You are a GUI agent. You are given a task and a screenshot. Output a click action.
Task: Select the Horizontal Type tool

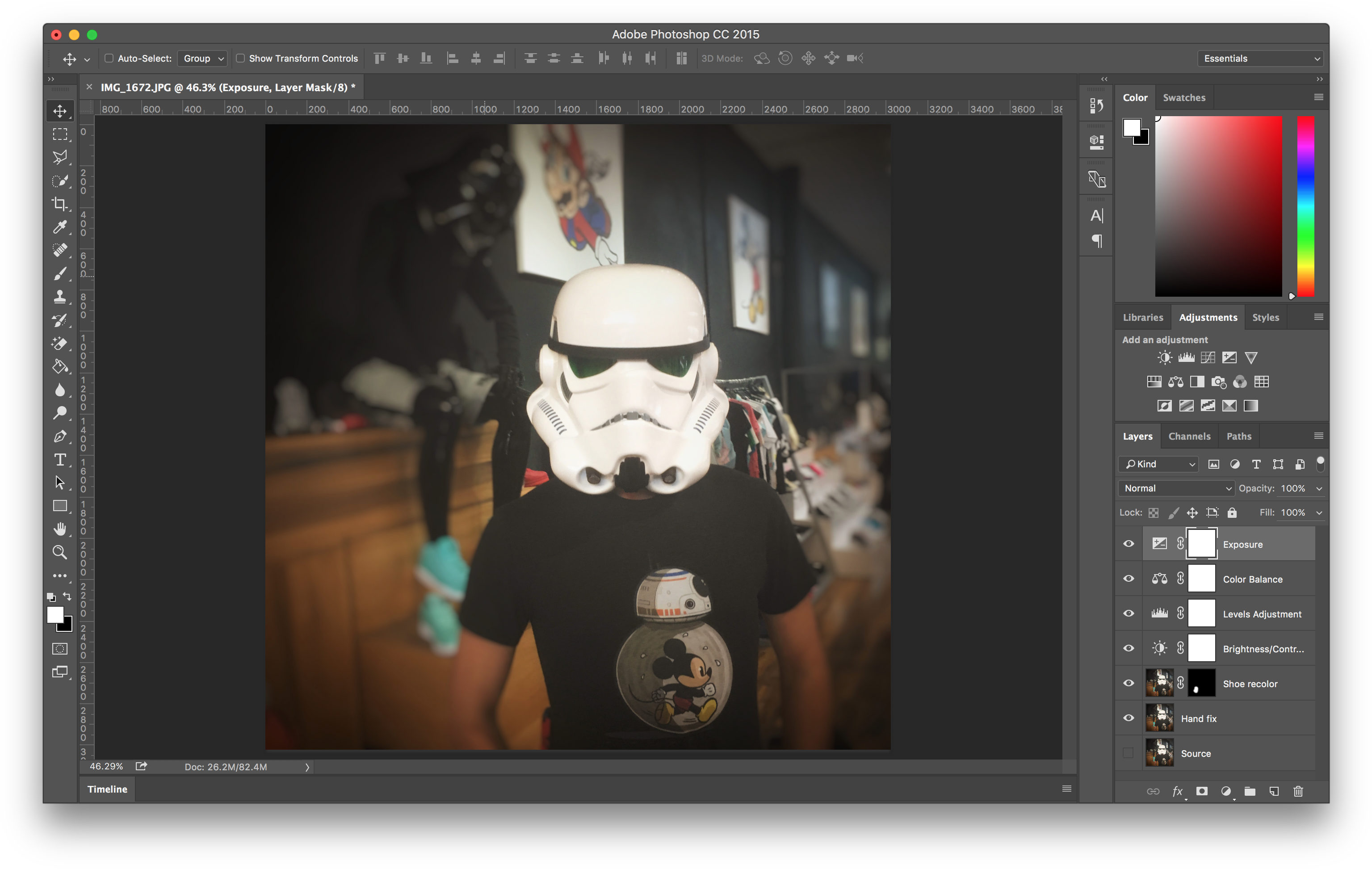tap(60, 459)
